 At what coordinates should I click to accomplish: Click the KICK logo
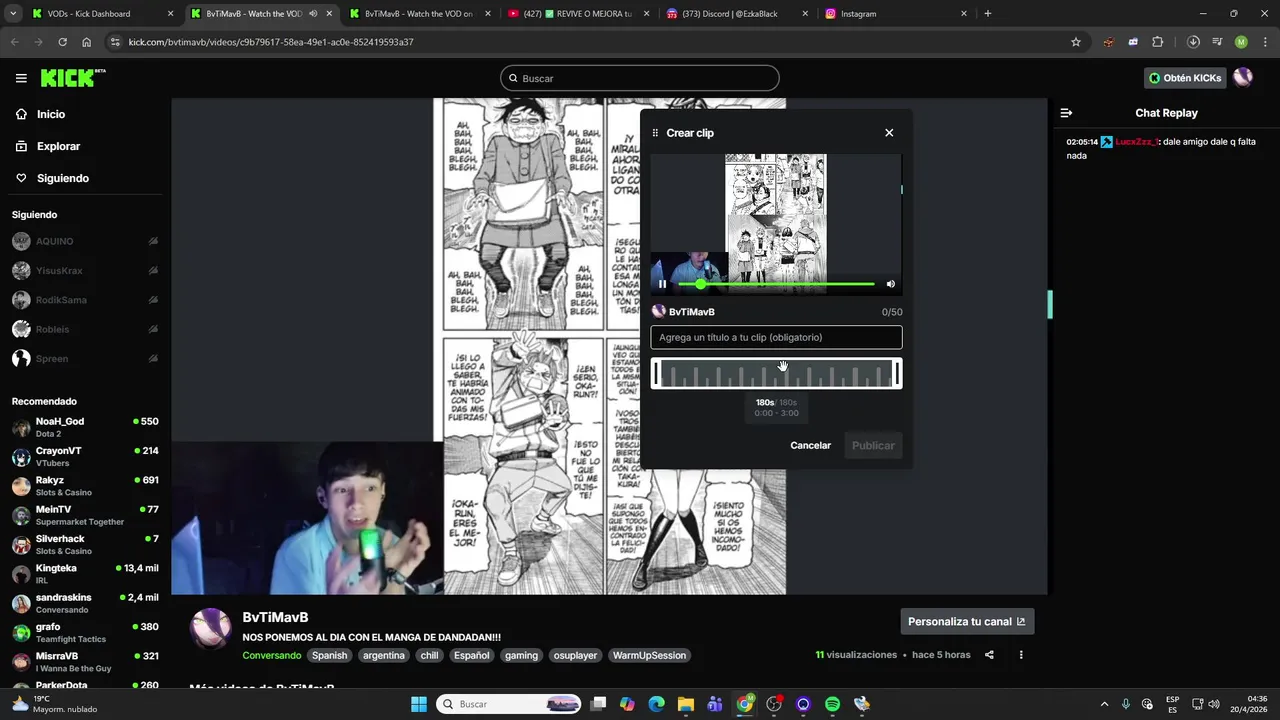pos(72,78)
